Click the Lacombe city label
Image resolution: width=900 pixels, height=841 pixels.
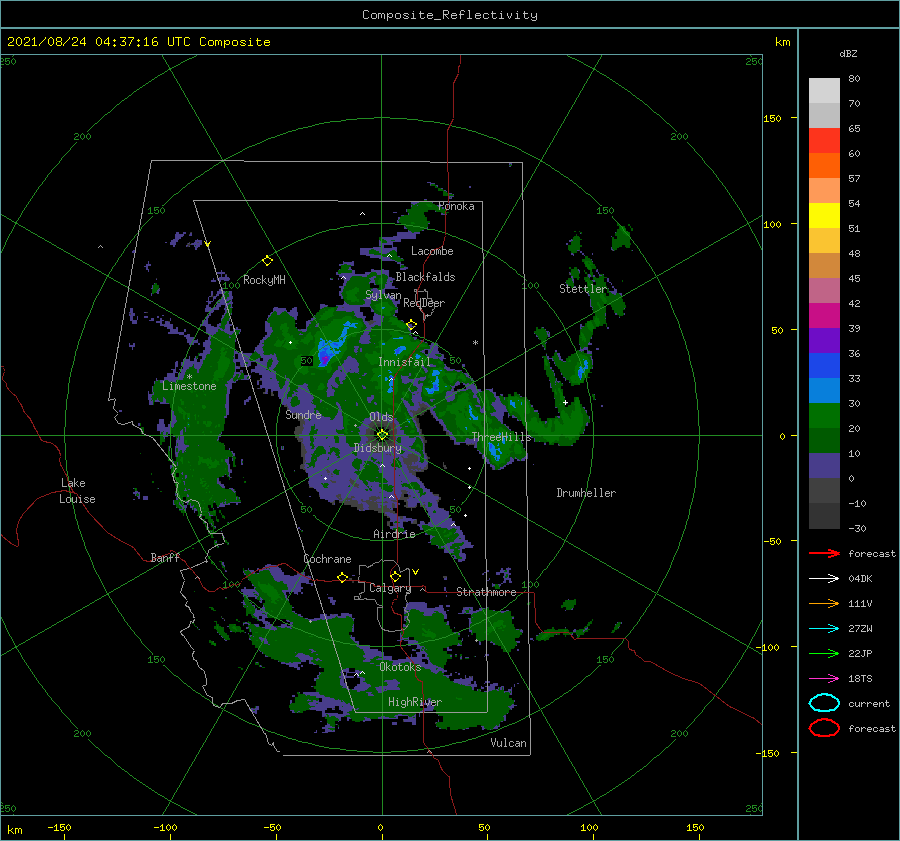pos(432,251)
